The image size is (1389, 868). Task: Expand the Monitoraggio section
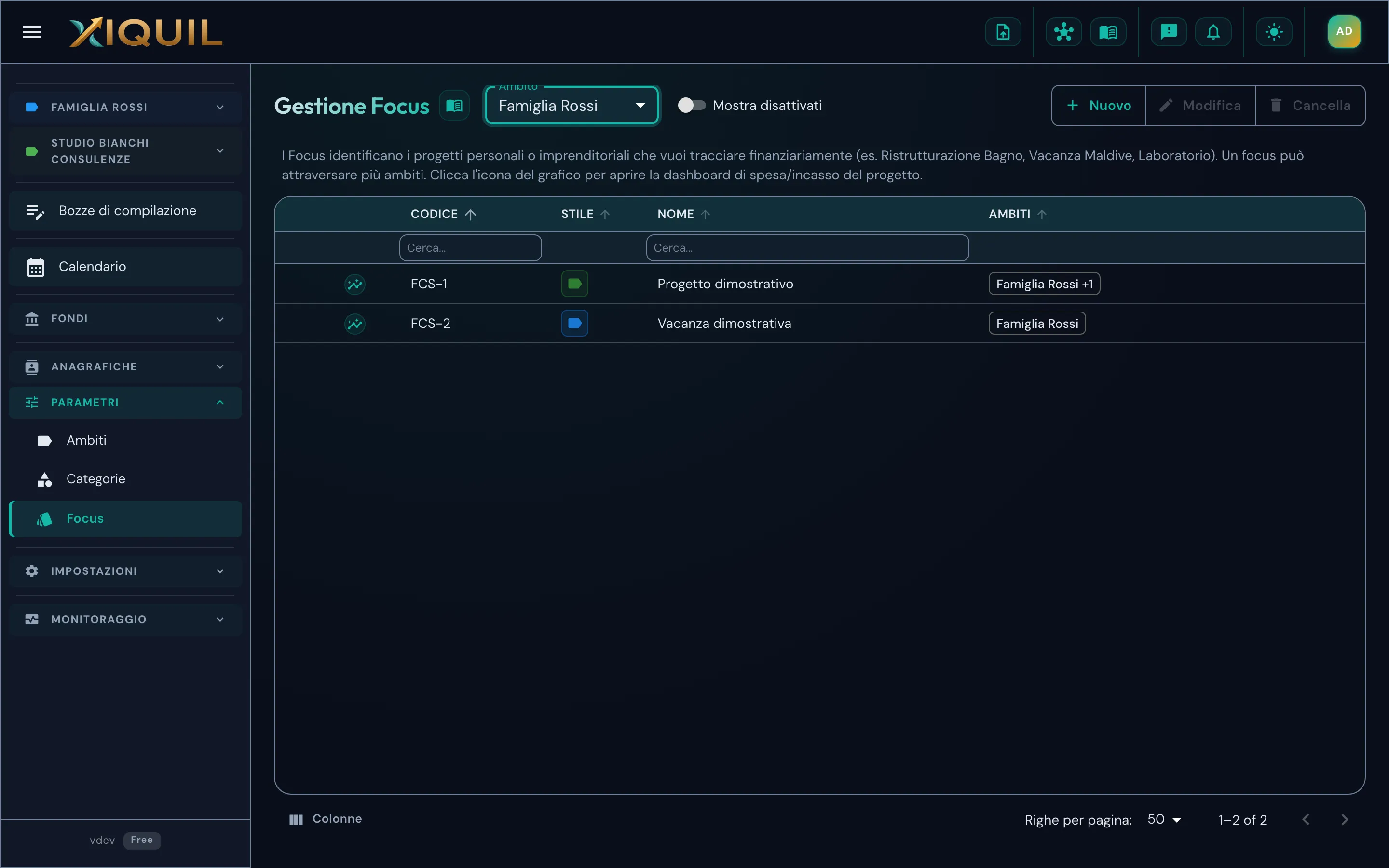[x=125, y=620]
